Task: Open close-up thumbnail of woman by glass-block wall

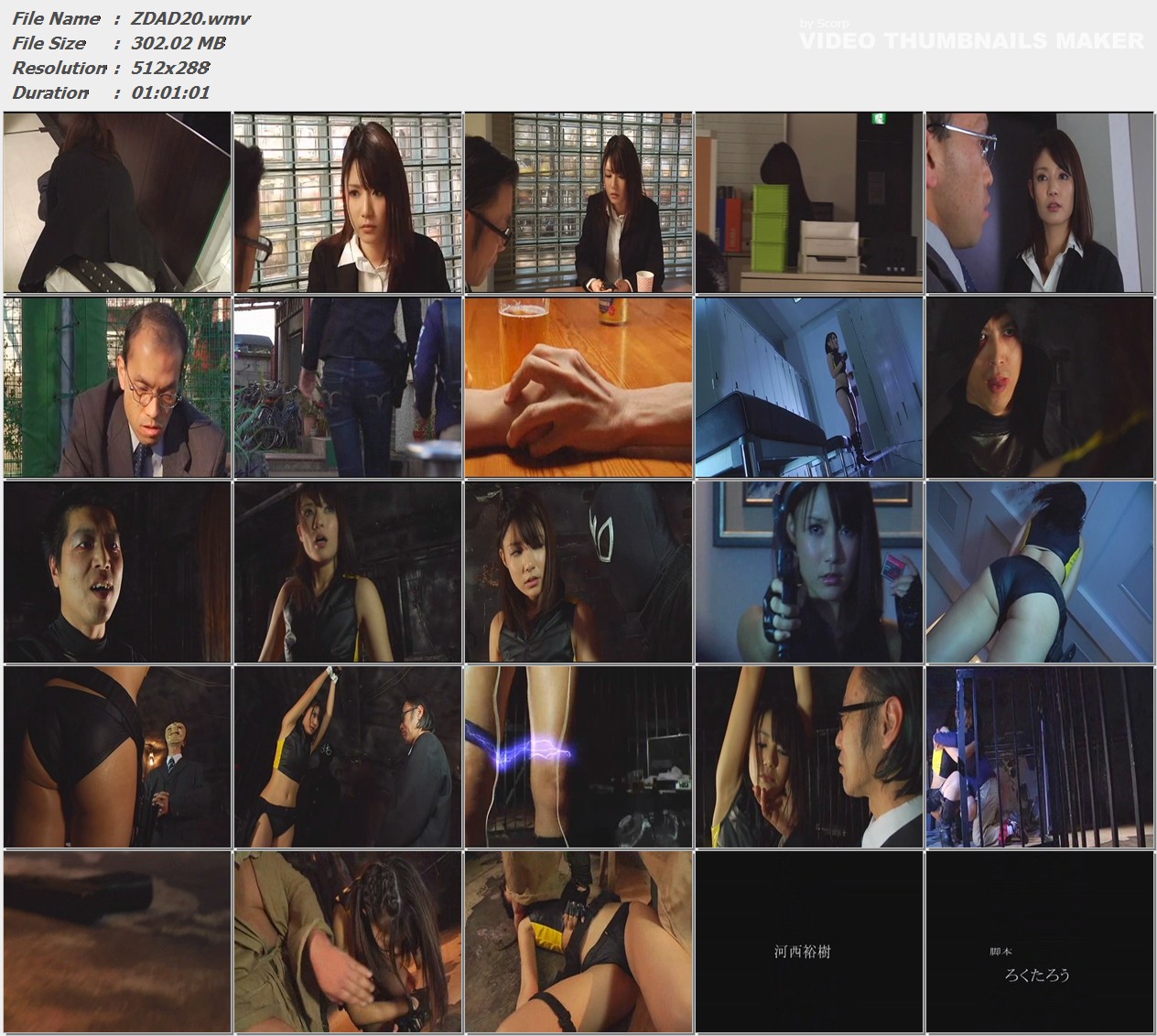Action: pos(348,202)
